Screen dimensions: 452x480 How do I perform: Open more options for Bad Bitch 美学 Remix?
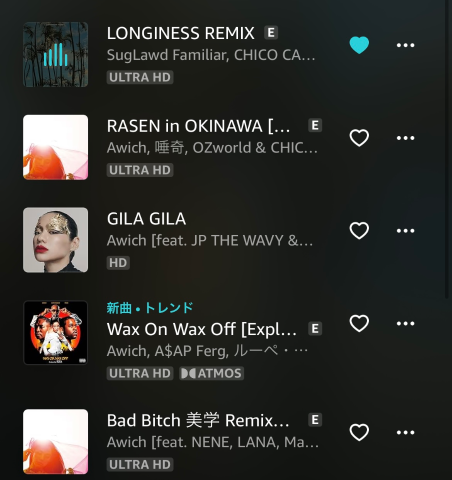pyautogui.click(x=405, y=432)
